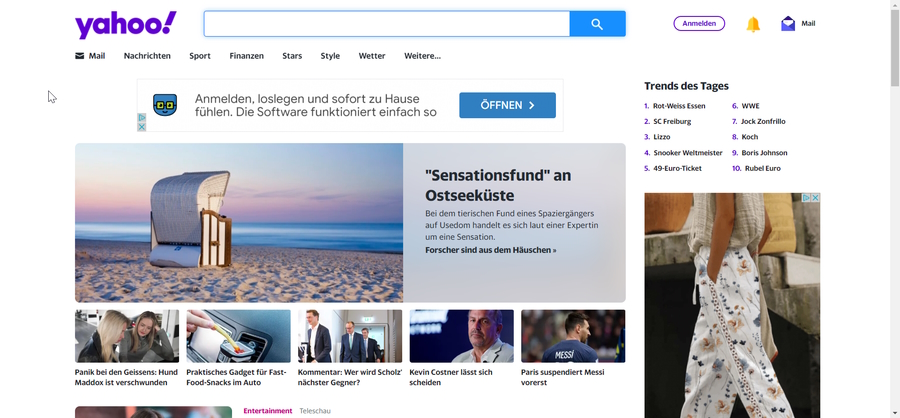Open the Boris Johnson trending topic
900x418 pixels.
pos(764,153)
